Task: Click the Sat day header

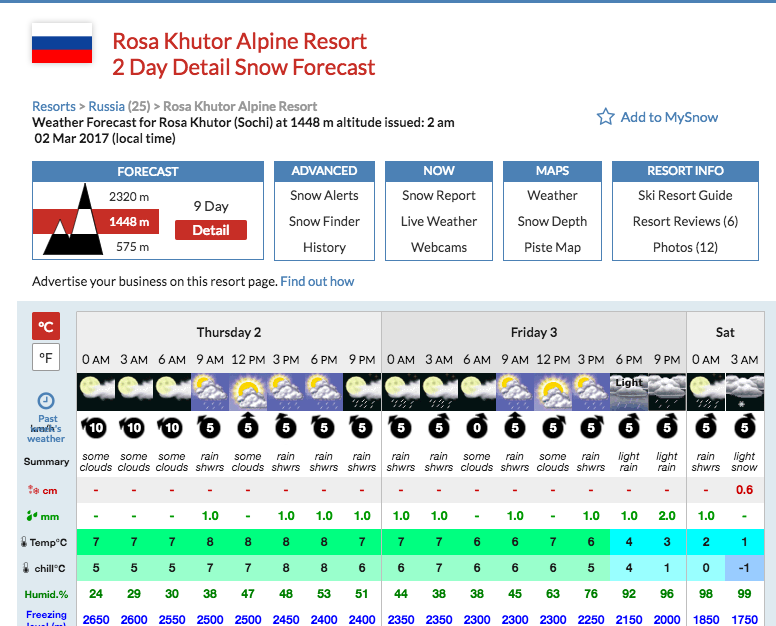Action: [725, 332]
